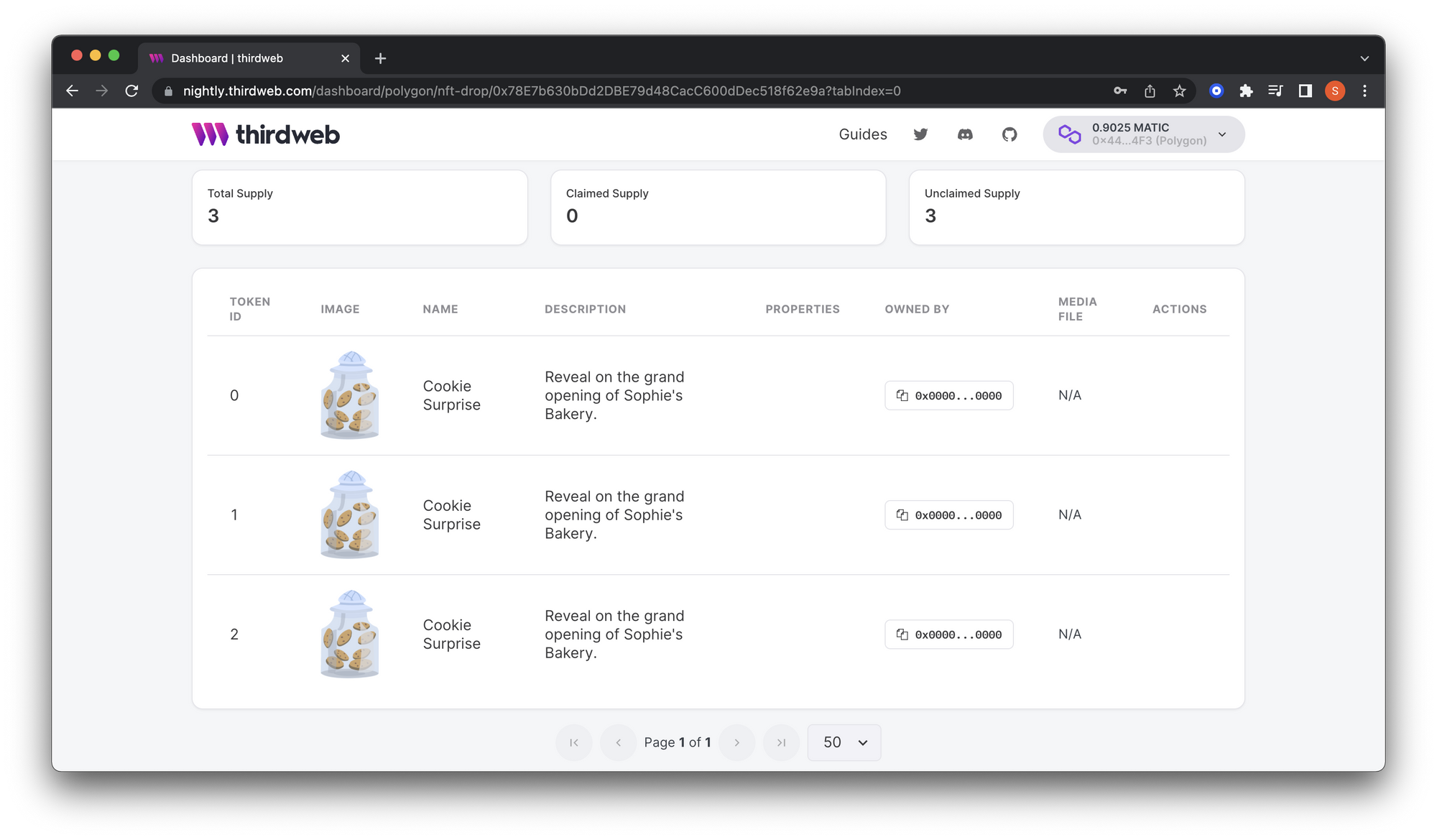Click the Unclaimed Supply card
1437x840 pixels.
tap(1076, 207)
